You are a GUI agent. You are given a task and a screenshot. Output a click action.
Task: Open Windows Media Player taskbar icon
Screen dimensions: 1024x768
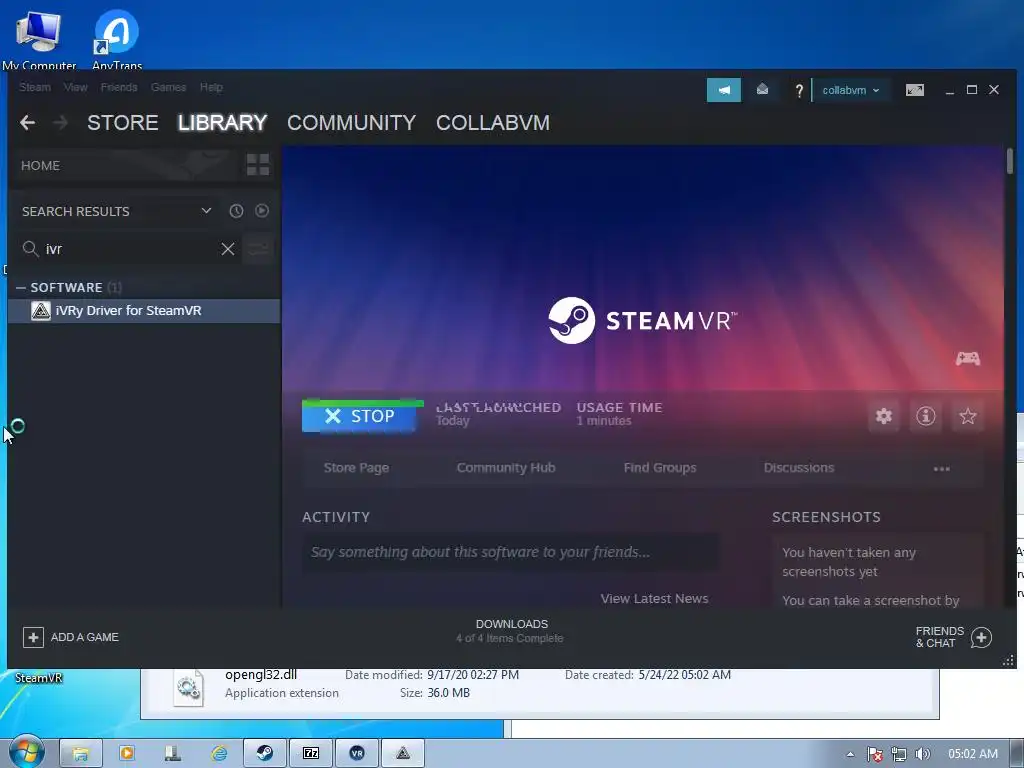[x=127, y=753]
